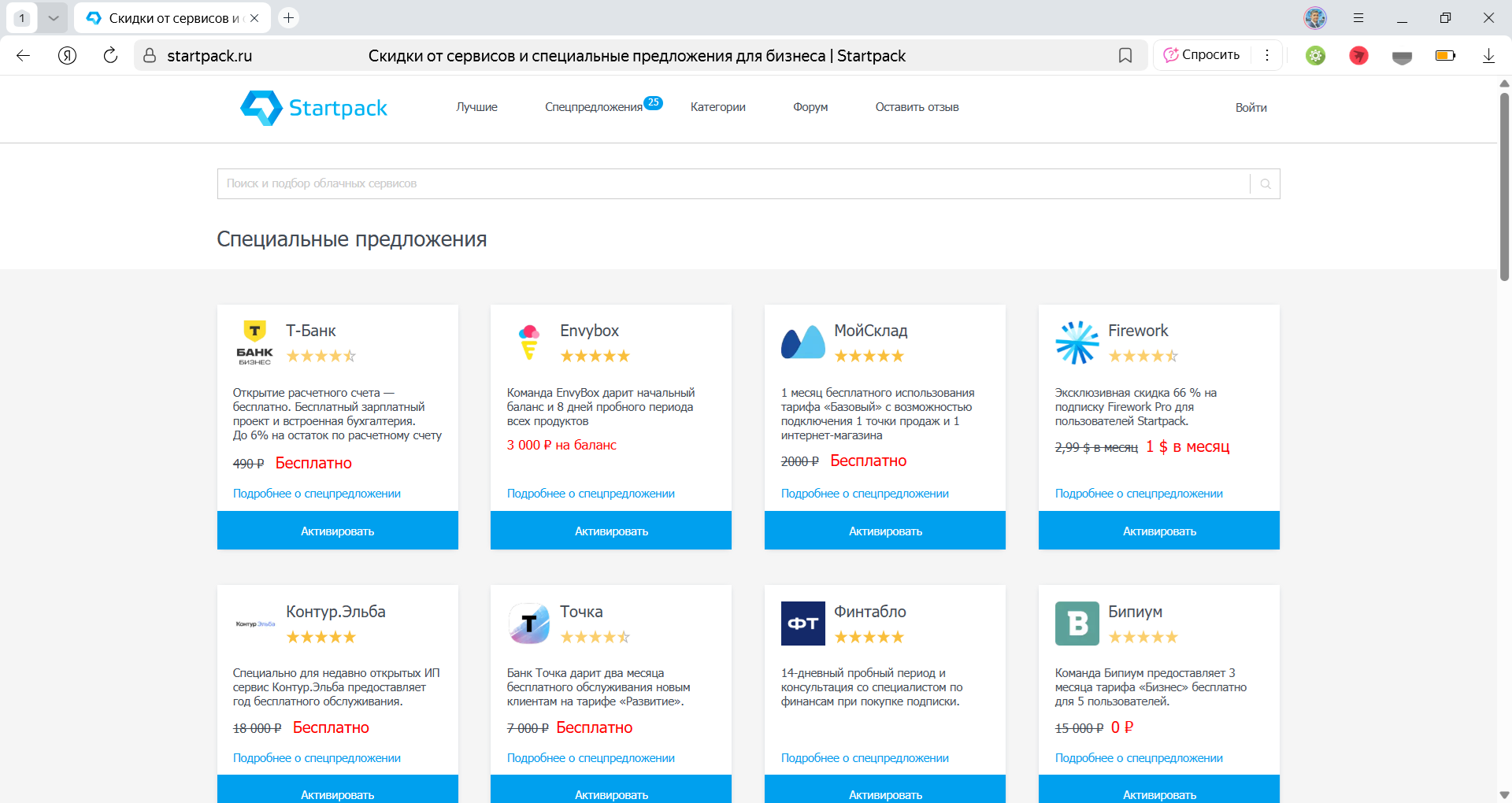Reload the current page

tap(110, 55)
